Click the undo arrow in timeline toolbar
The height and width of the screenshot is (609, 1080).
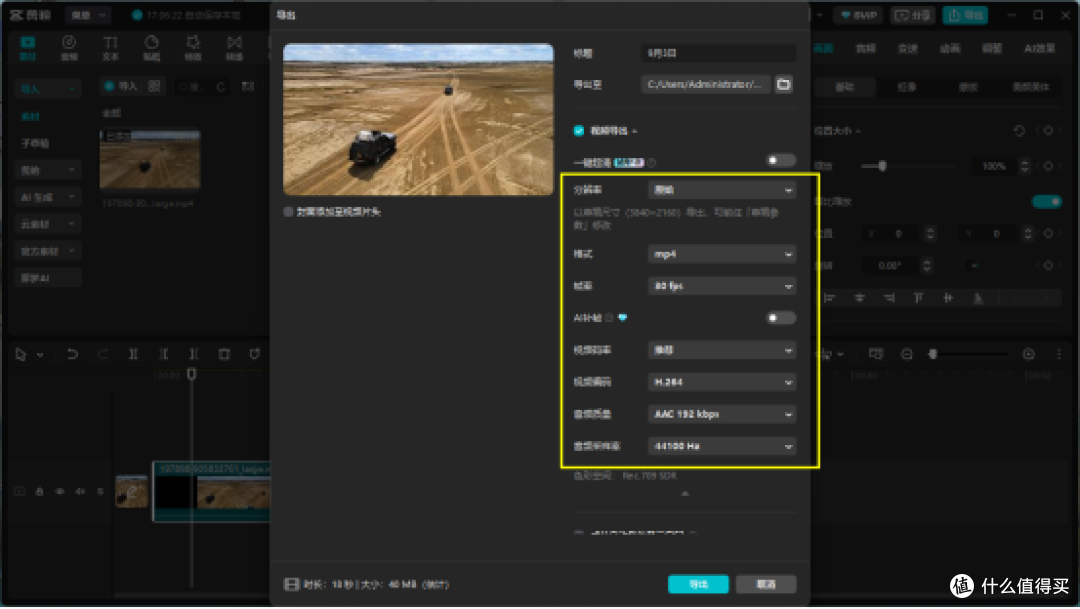[72, 354]
